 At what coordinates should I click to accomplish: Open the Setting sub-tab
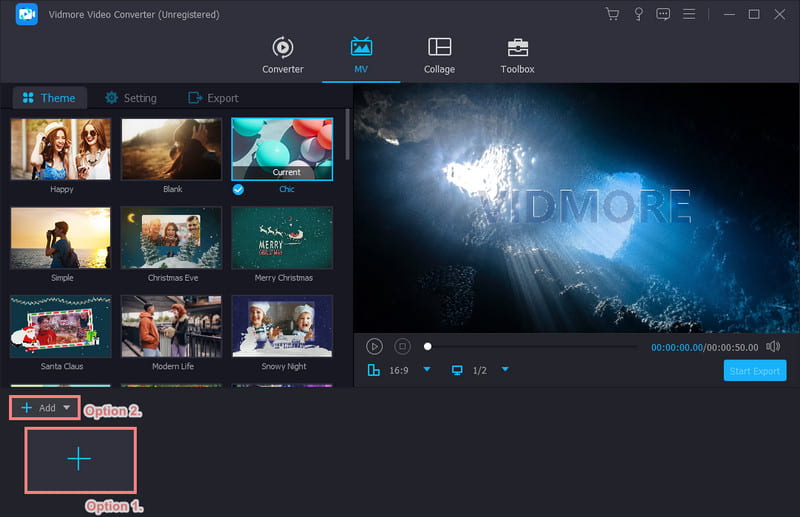[131, 97]
